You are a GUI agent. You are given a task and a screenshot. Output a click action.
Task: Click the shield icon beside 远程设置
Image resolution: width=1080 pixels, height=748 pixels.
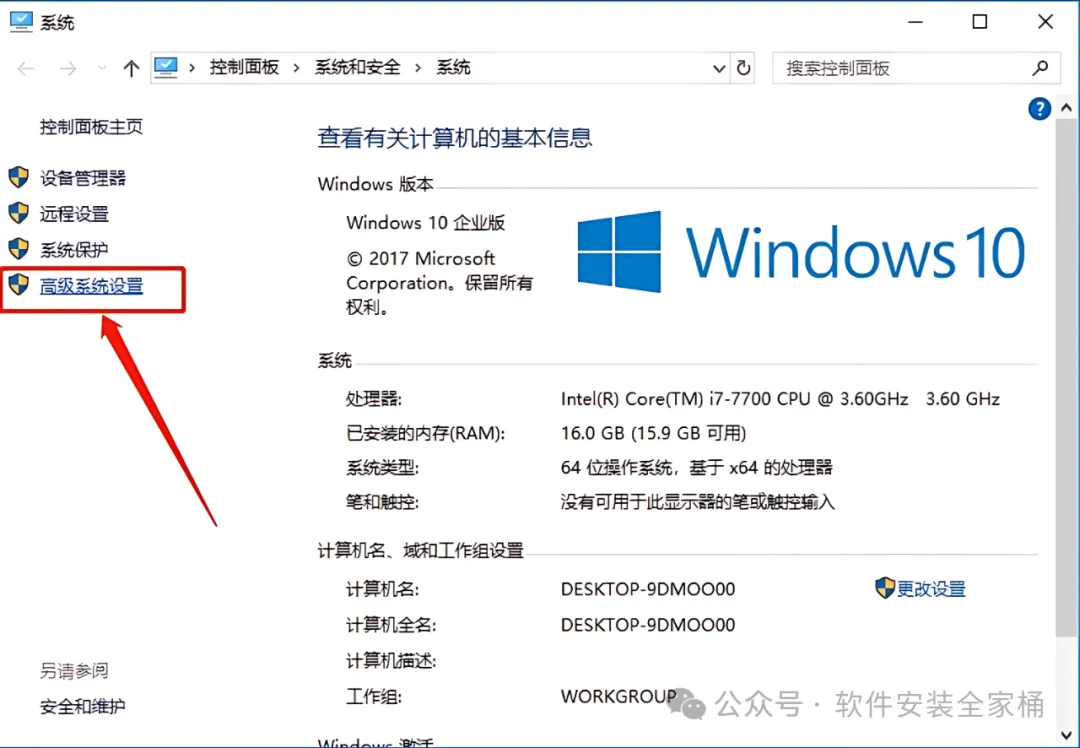pyautogui.click(x=19, y=214)
